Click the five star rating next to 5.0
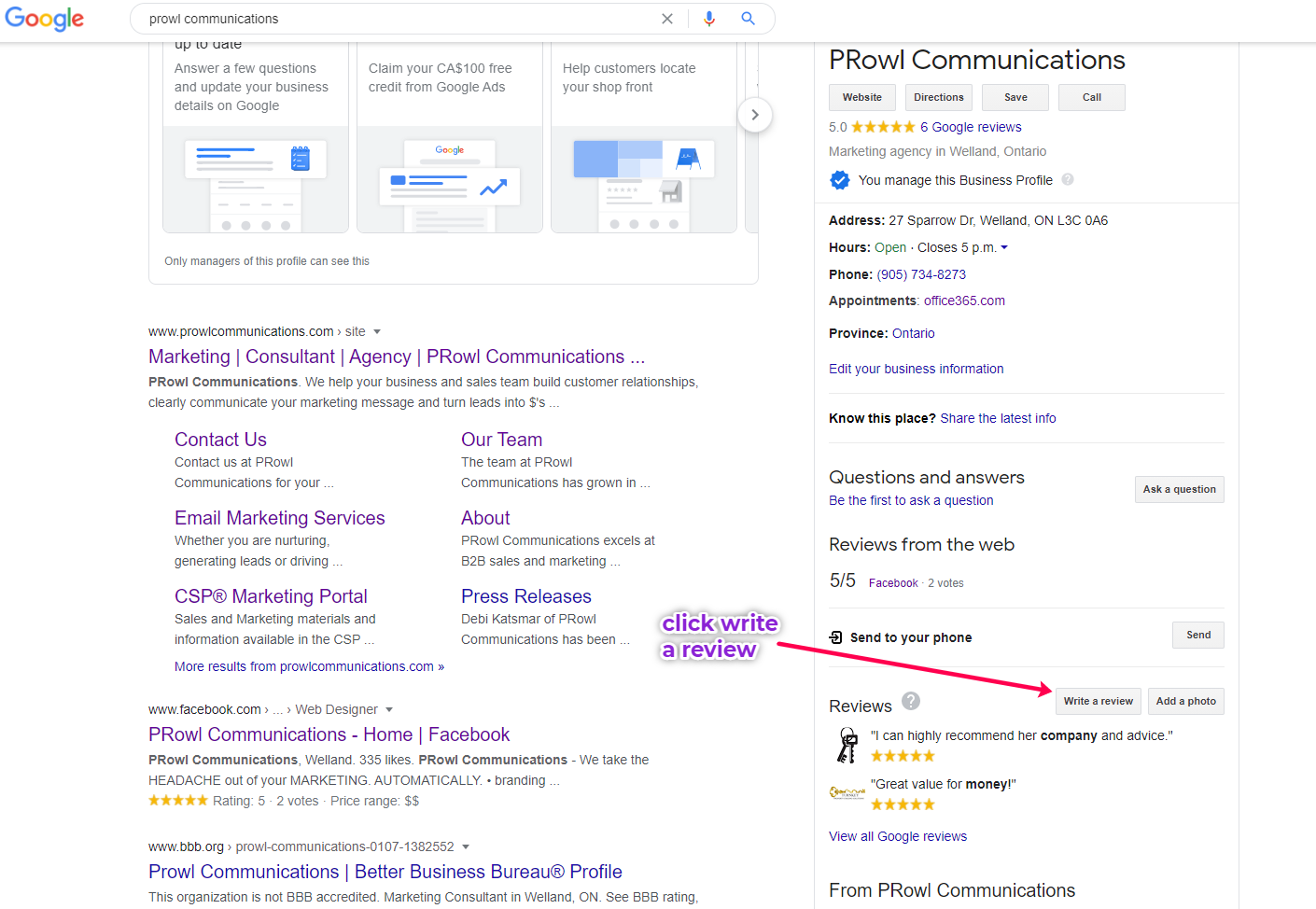Image resolution: width=1316 pixels, height=909 pixels. (883, 127)
